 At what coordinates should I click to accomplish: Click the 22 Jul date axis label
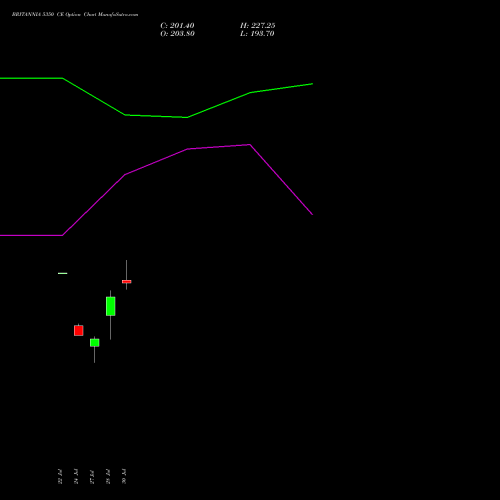pyautogui.click(x=60, y=476)
